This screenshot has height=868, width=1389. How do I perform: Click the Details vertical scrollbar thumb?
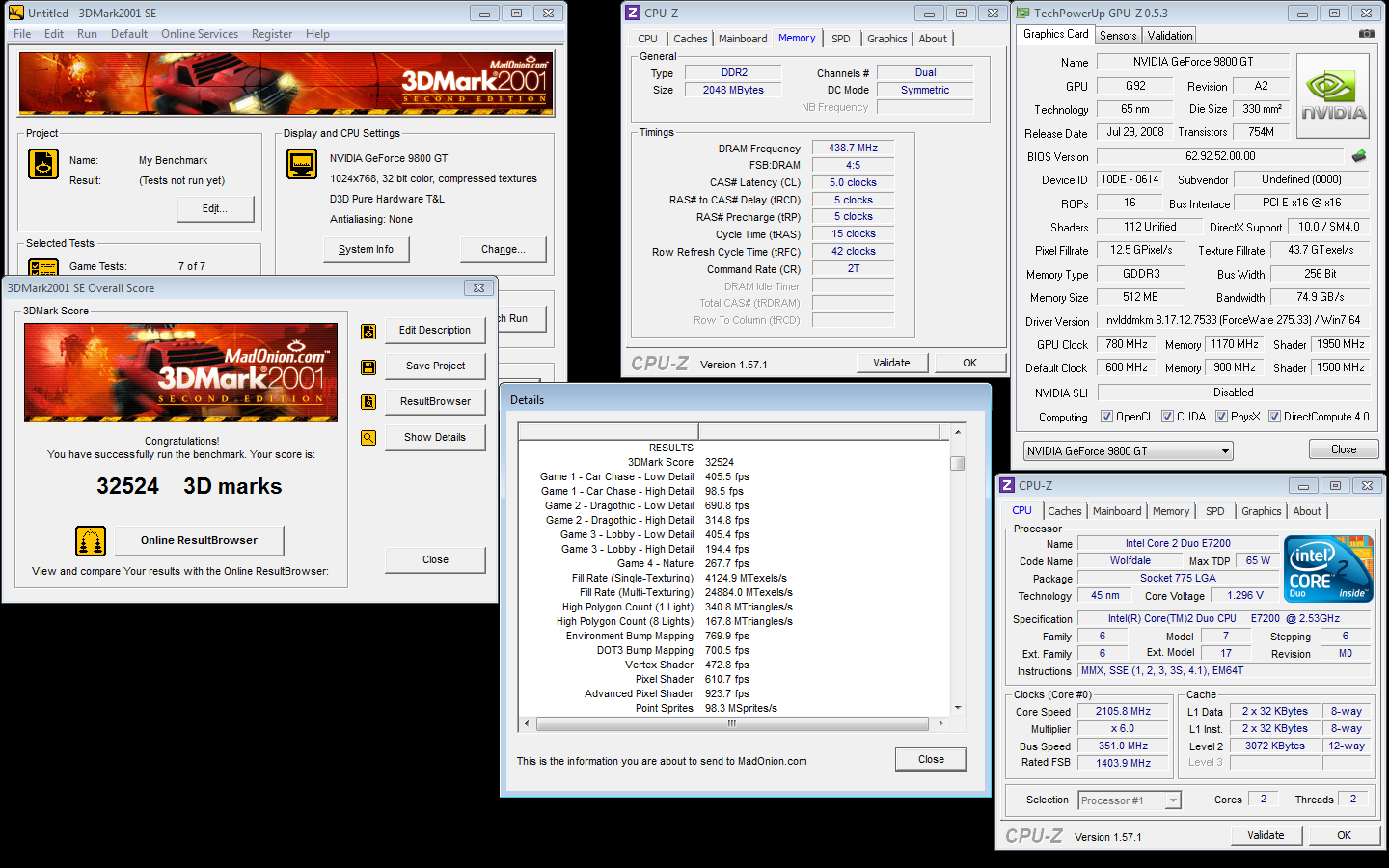pos(957,463)
